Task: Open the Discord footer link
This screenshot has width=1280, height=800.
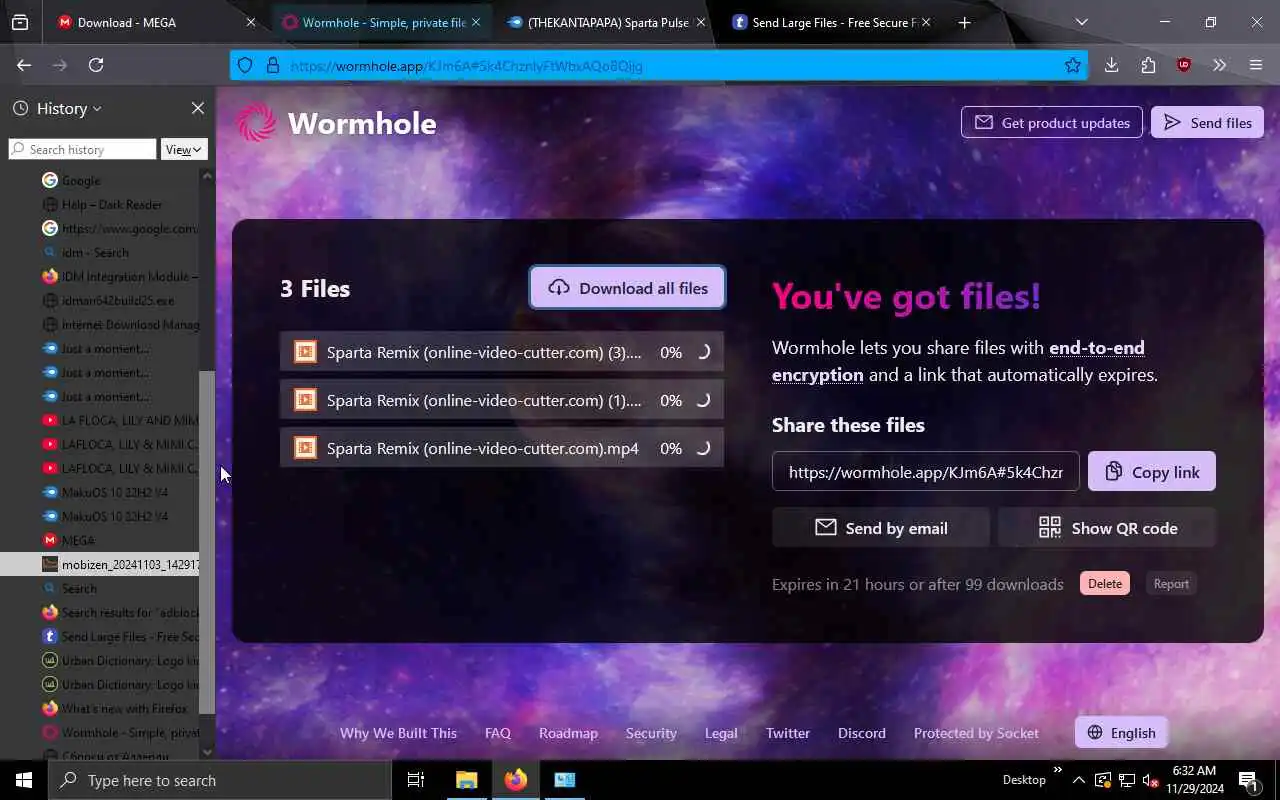Action: coord(862,733)
